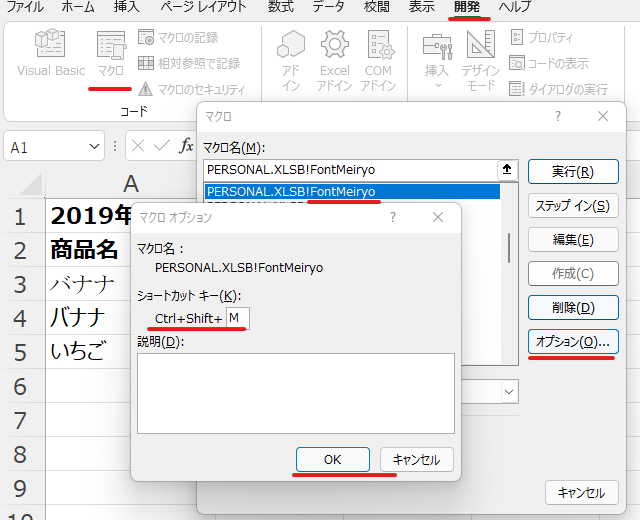Switch to the ホーム tab
Image resolution: width=640 pixels, height=520 pixels.
(78, 7)
